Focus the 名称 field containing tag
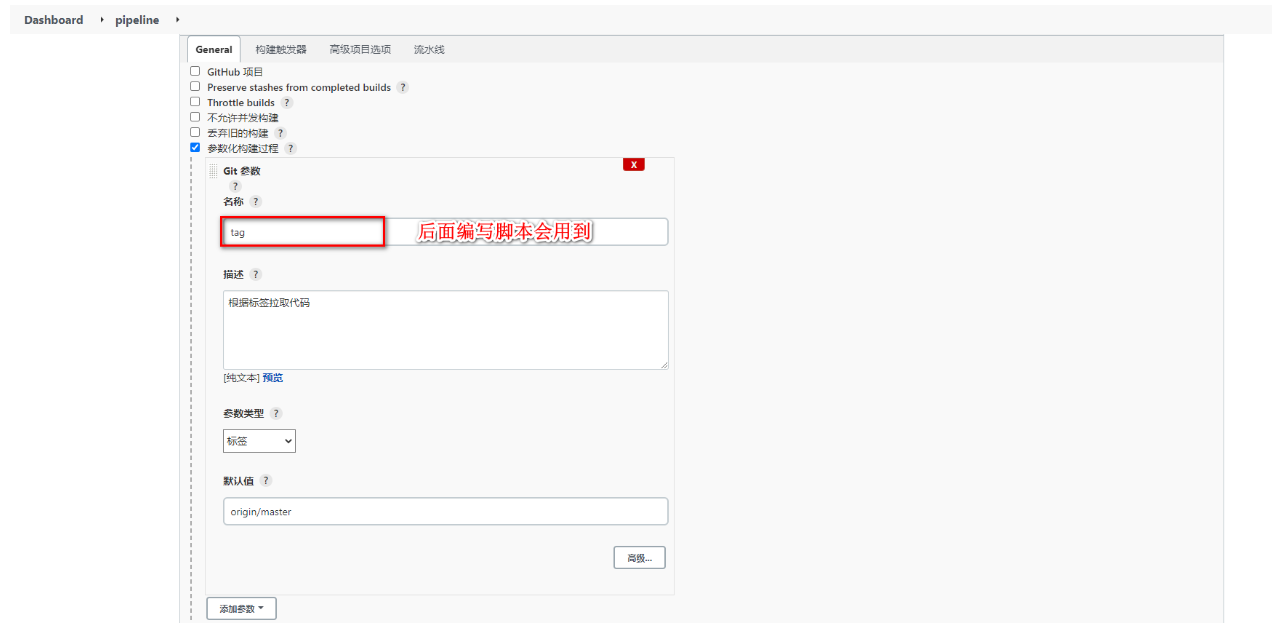 [x=445, y=232]
